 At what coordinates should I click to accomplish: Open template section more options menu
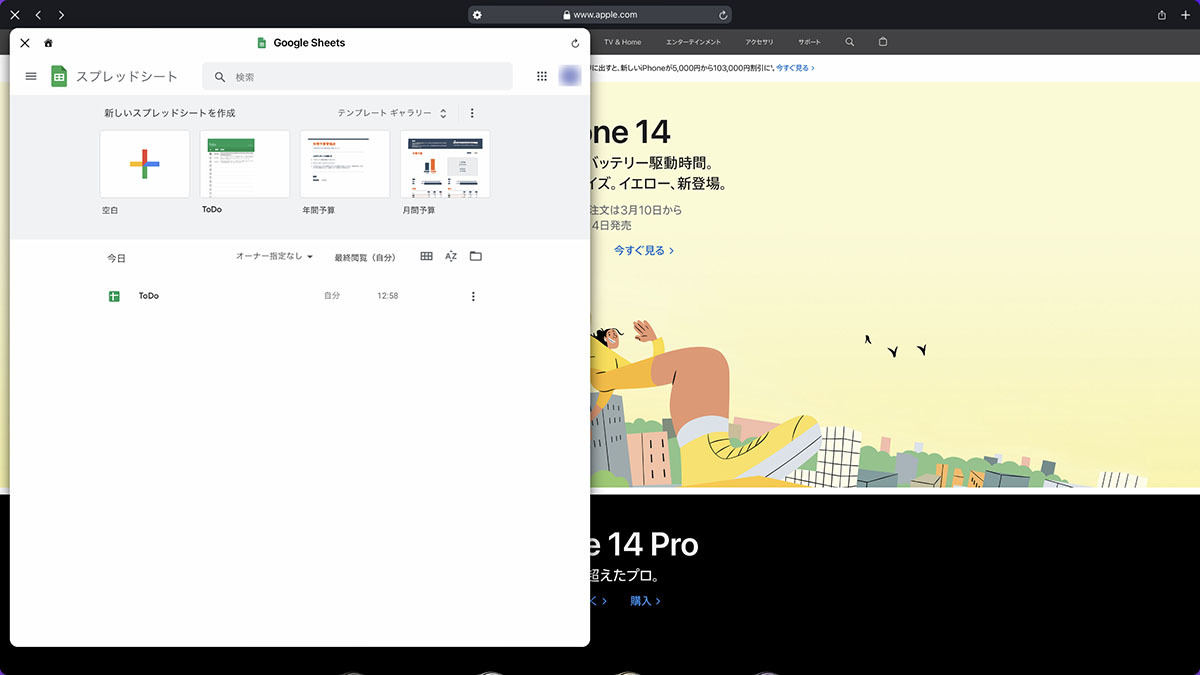pyautogui.click(x=473, y=113)
